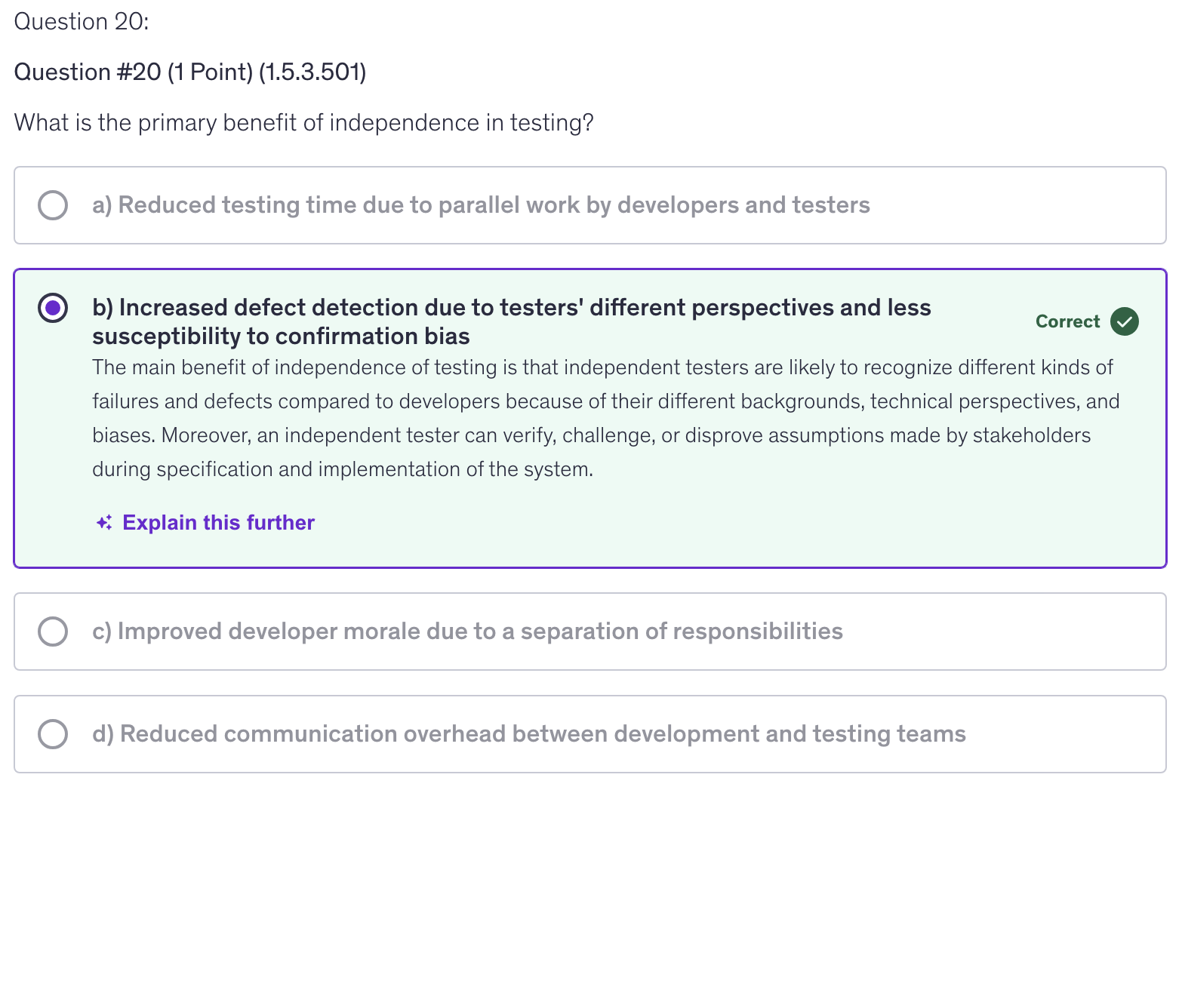Choose the radio button for option c
This screenshot has width=1182, height=1008.
tap(53, 632)
